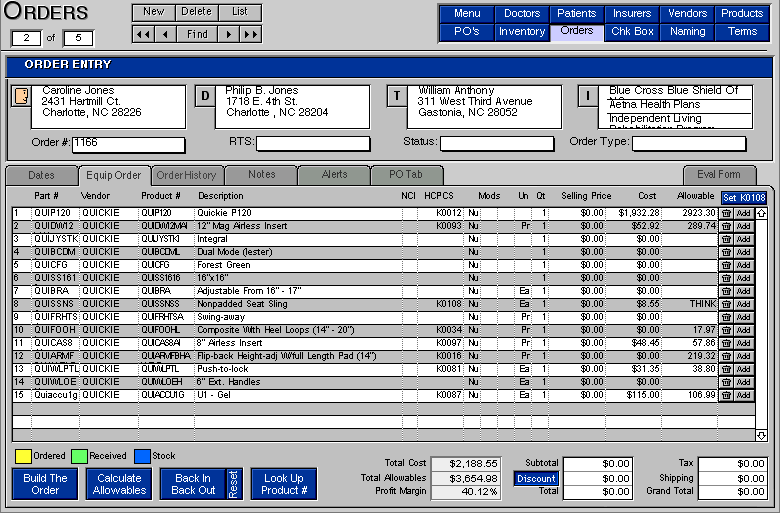This screenshot has width=780, height=513.
Task: Click Add on the Quickie P120 row
Action: 744,213
